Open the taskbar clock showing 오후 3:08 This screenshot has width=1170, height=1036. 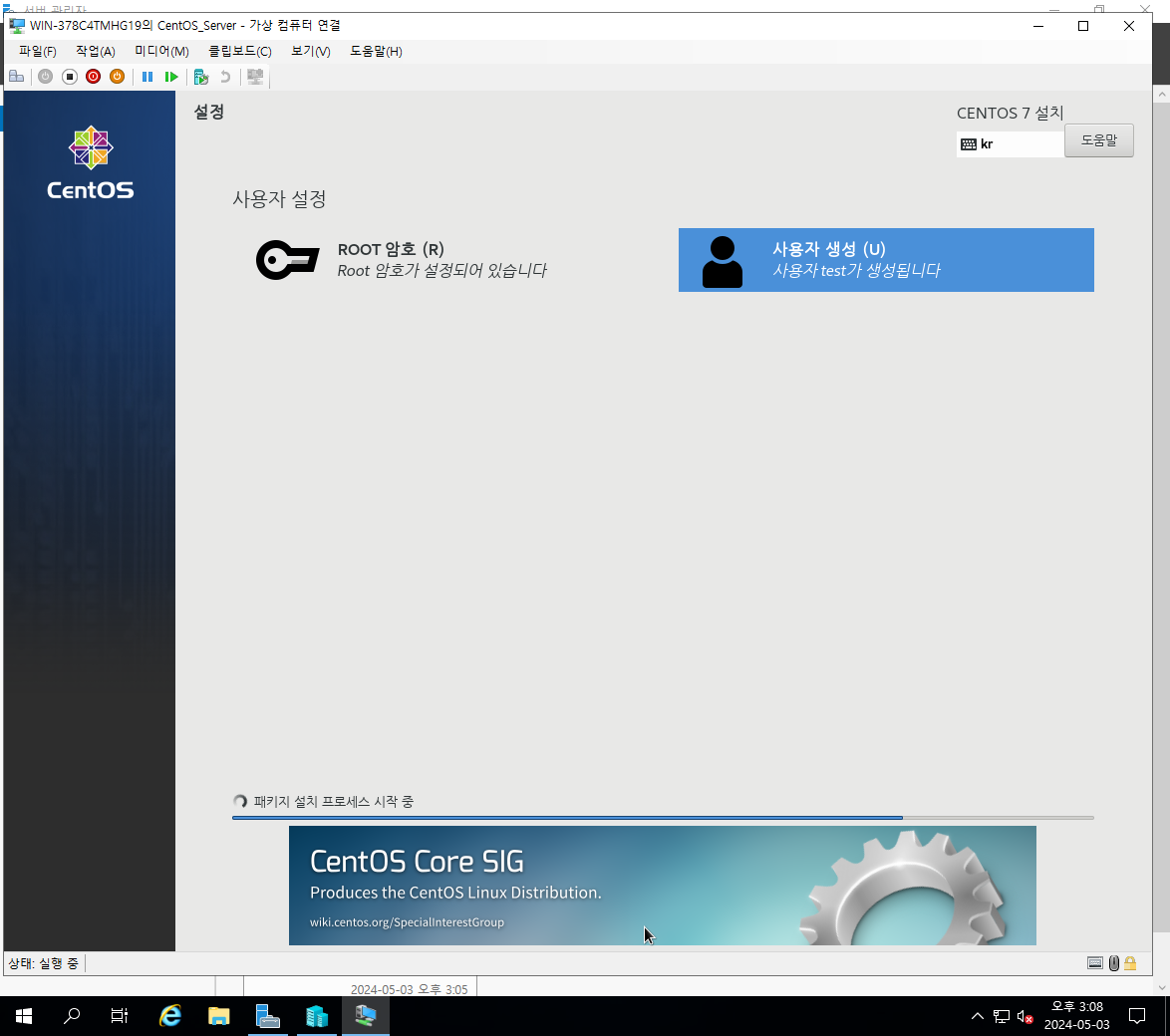click(x=1076, y=1016)
